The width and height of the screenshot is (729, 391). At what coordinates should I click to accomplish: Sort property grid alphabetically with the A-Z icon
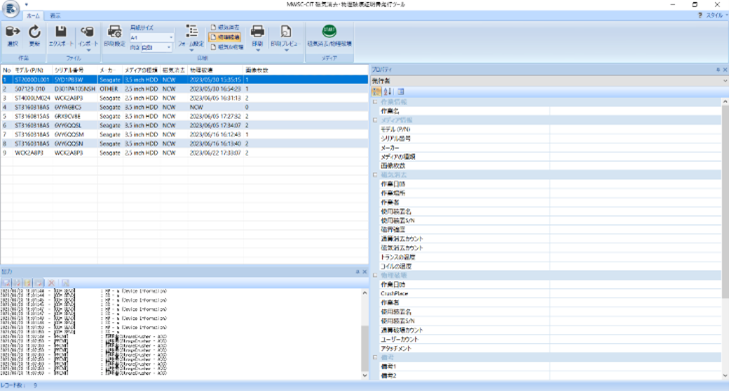388,92
